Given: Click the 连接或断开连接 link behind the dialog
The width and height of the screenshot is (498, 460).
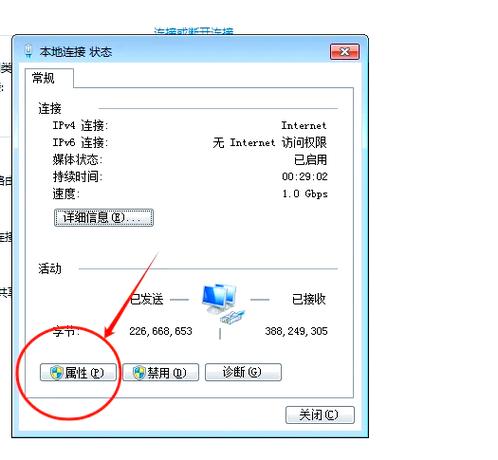Looking at the screenshot, I should coord(193,31).
